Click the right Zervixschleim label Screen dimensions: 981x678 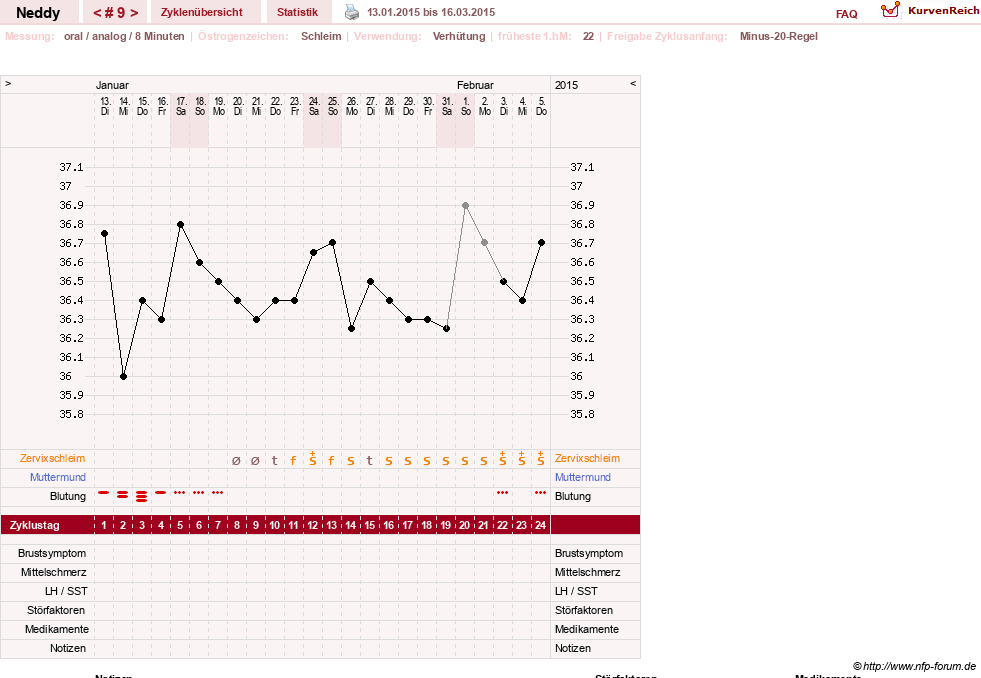pos(587,458)
